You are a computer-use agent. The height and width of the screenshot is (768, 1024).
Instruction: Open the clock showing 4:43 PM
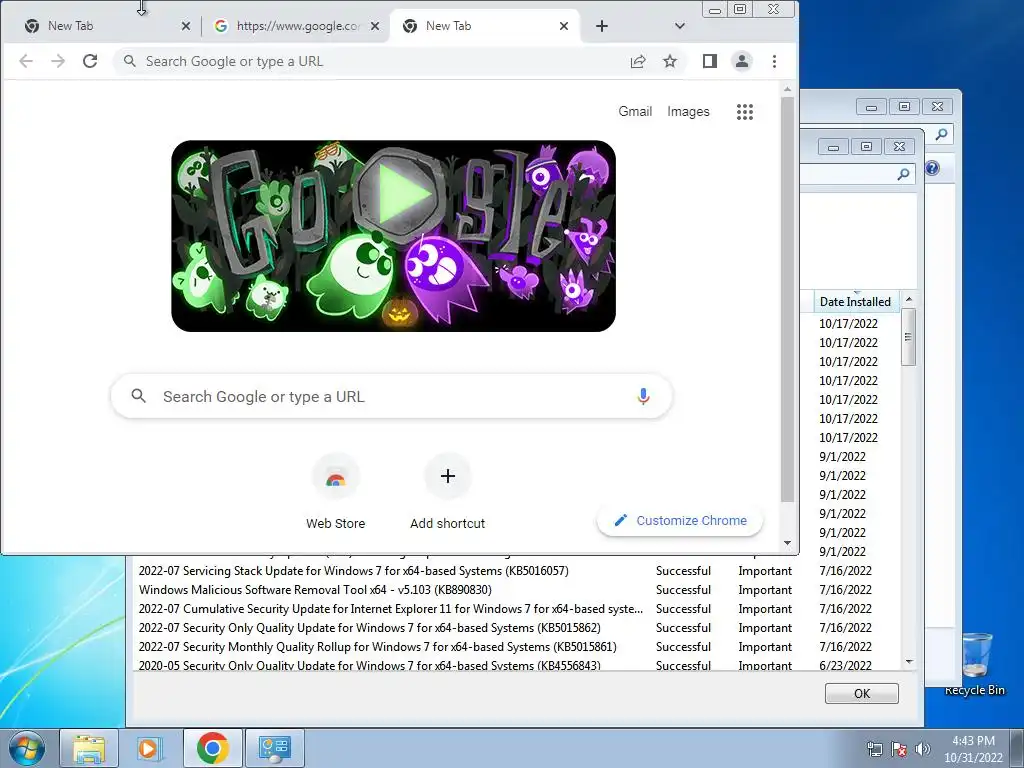pyautogui.click(x=973, y=749)
